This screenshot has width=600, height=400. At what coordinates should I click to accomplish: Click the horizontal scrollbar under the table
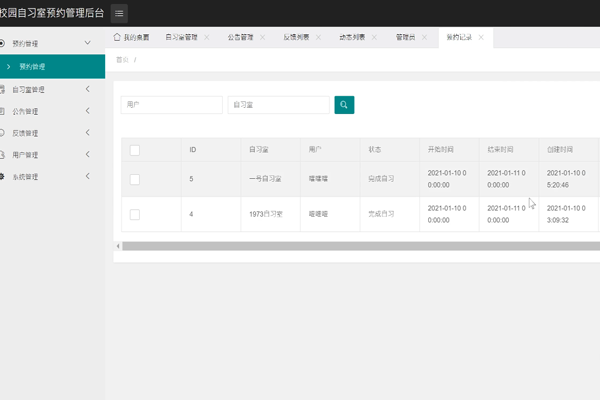tap(350, 245)
